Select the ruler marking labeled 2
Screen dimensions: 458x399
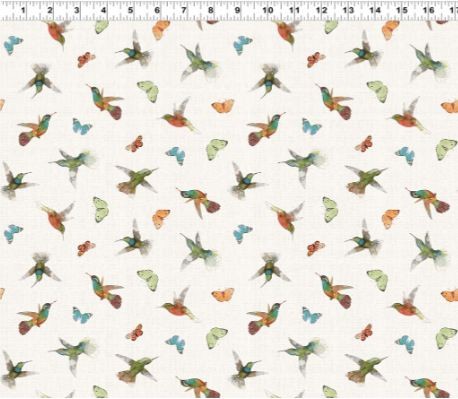[x=50, y=10]
